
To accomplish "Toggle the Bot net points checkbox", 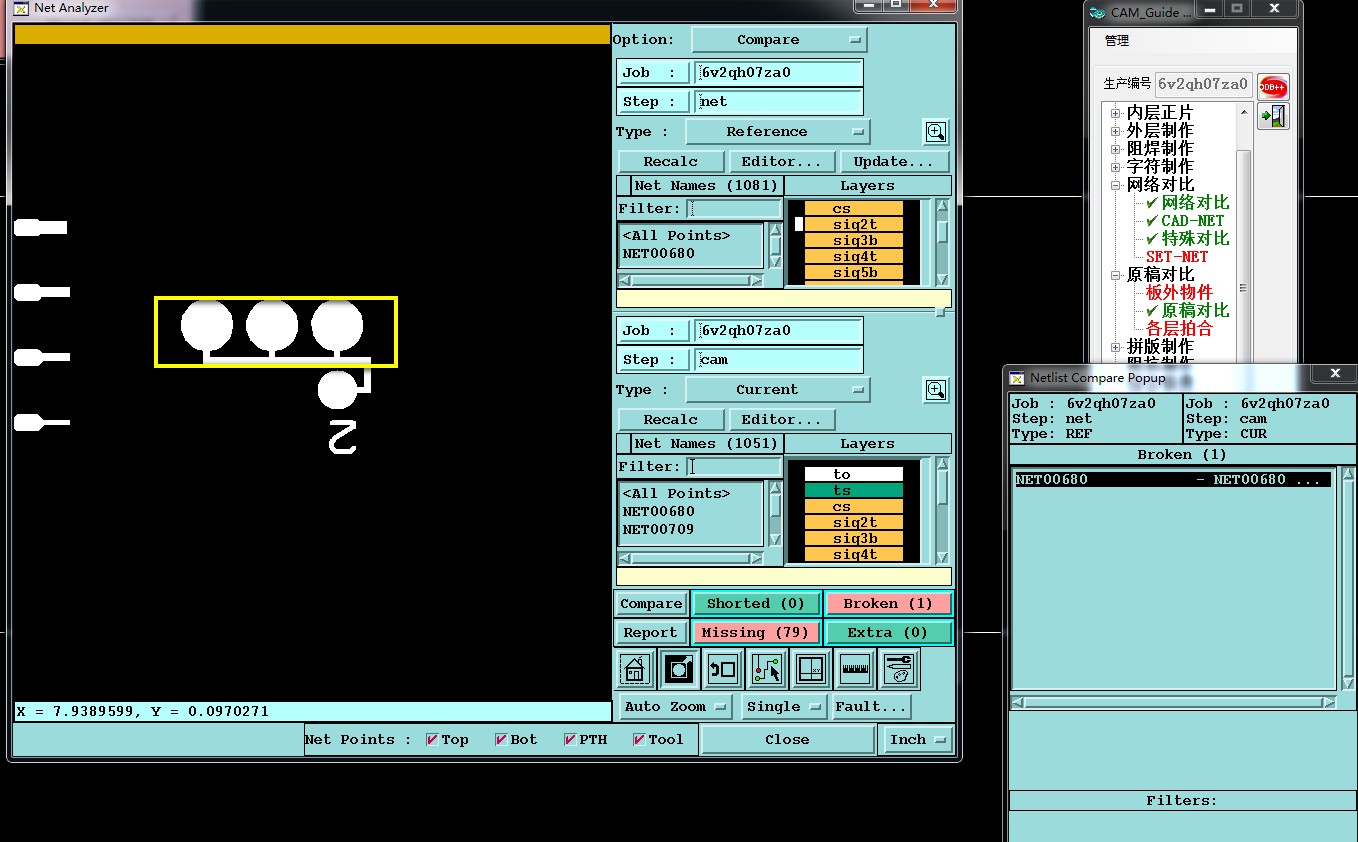I will point(501,740).
